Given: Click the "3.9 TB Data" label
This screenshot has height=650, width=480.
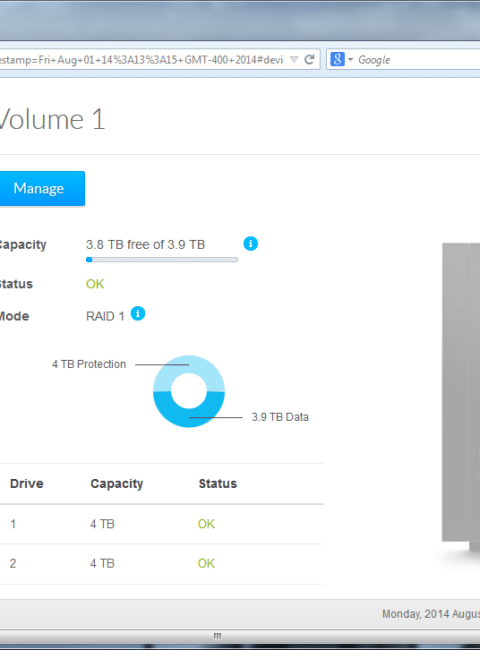Looking at the screenshot, I should pos(280,417).
